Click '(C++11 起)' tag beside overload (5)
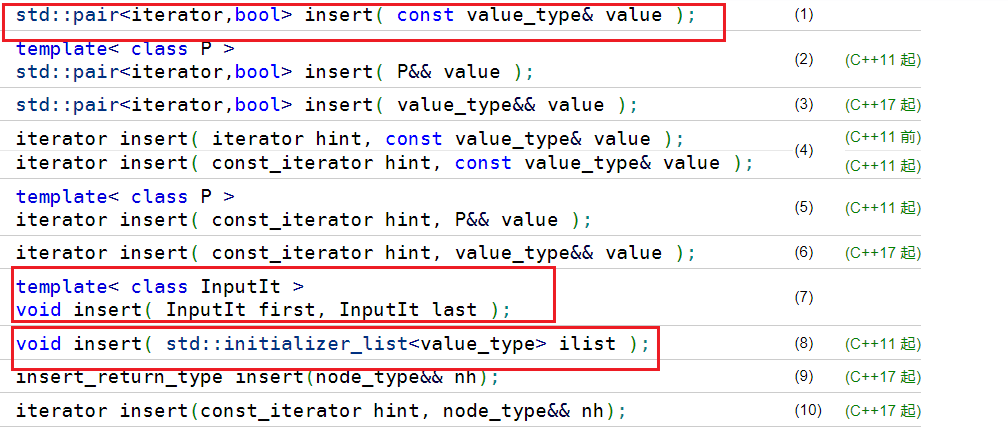1008x434 pixels. tap(883, 208)
